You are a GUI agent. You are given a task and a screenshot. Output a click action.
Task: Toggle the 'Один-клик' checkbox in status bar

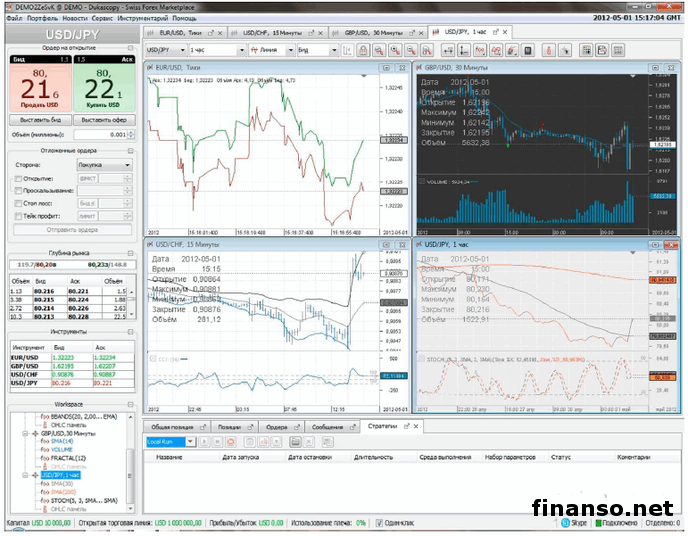click(x=378, y=522)
